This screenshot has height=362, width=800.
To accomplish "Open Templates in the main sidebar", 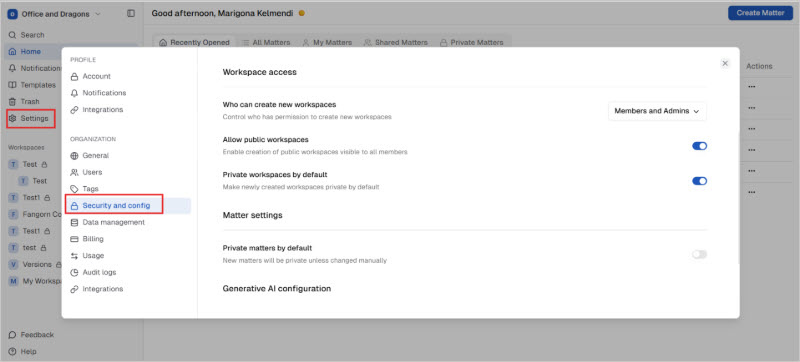I will [33, 85].
